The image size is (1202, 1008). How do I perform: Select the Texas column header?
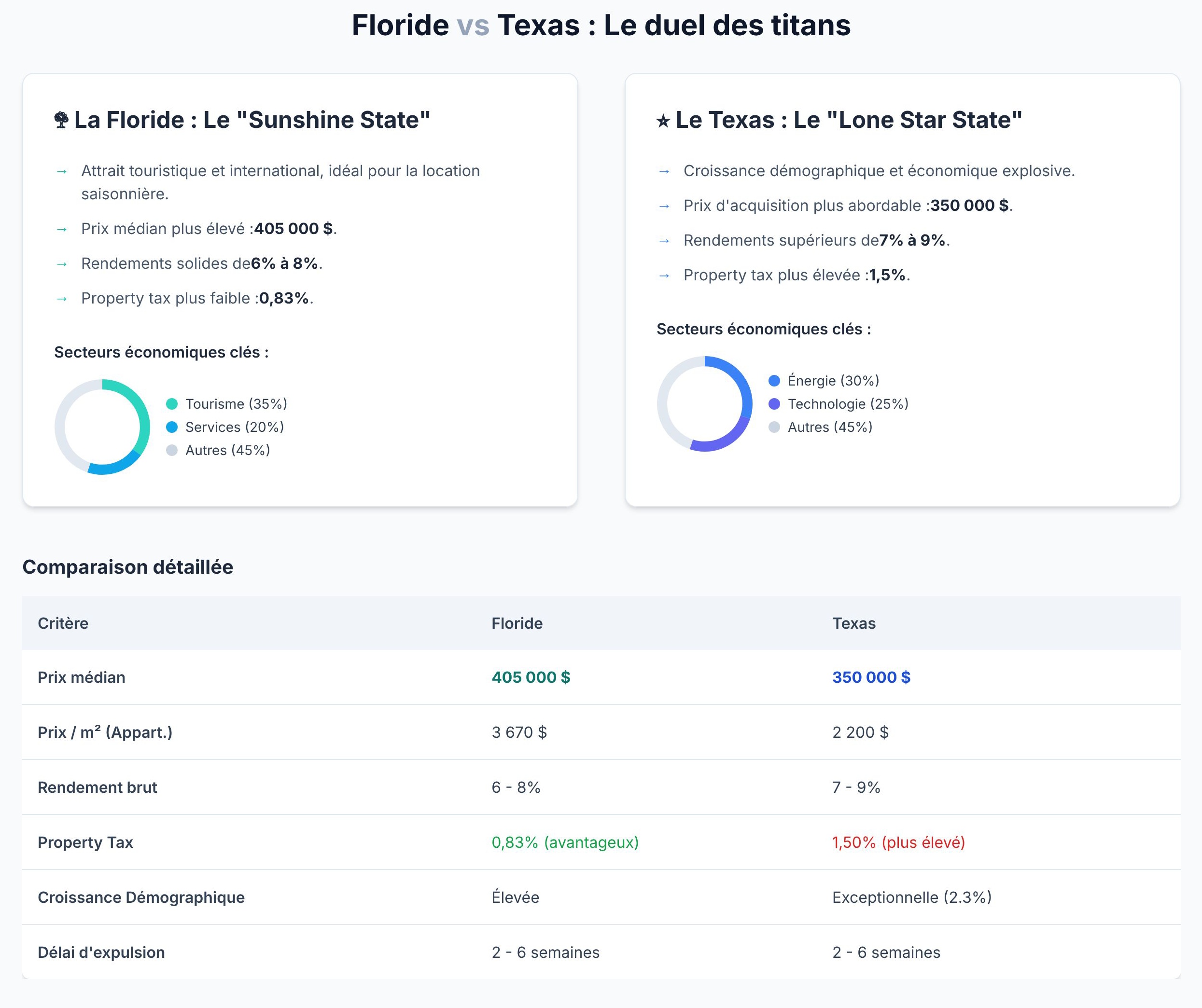tap(854, 623)
